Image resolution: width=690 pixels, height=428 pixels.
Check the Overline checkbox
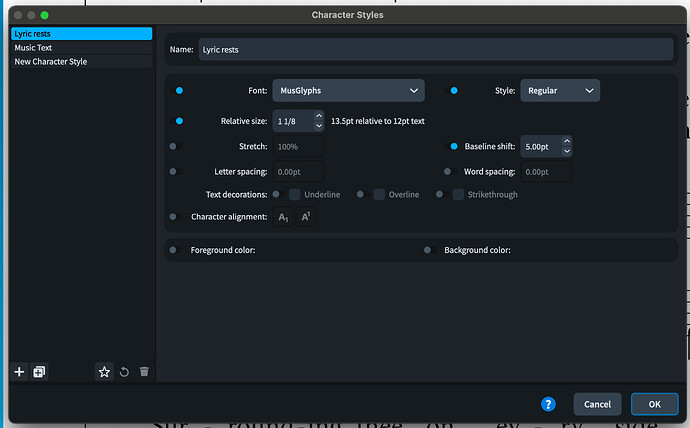coord(379,194)
